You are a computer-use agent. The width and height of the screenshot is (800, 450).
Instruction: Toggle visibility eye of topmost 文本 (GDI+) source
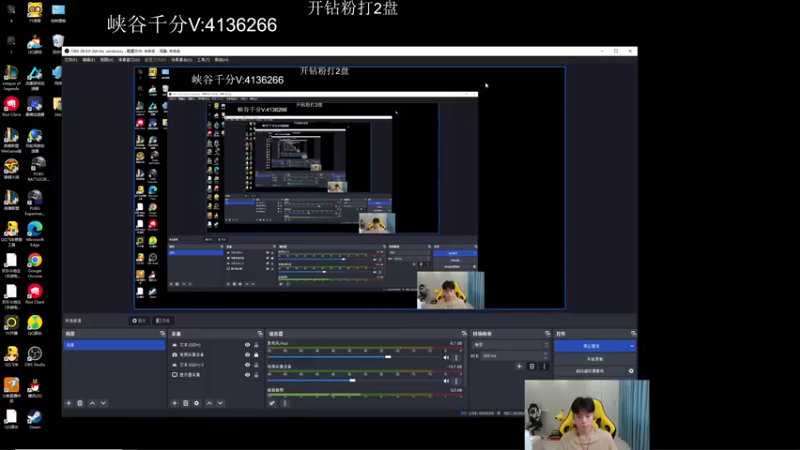247,345
